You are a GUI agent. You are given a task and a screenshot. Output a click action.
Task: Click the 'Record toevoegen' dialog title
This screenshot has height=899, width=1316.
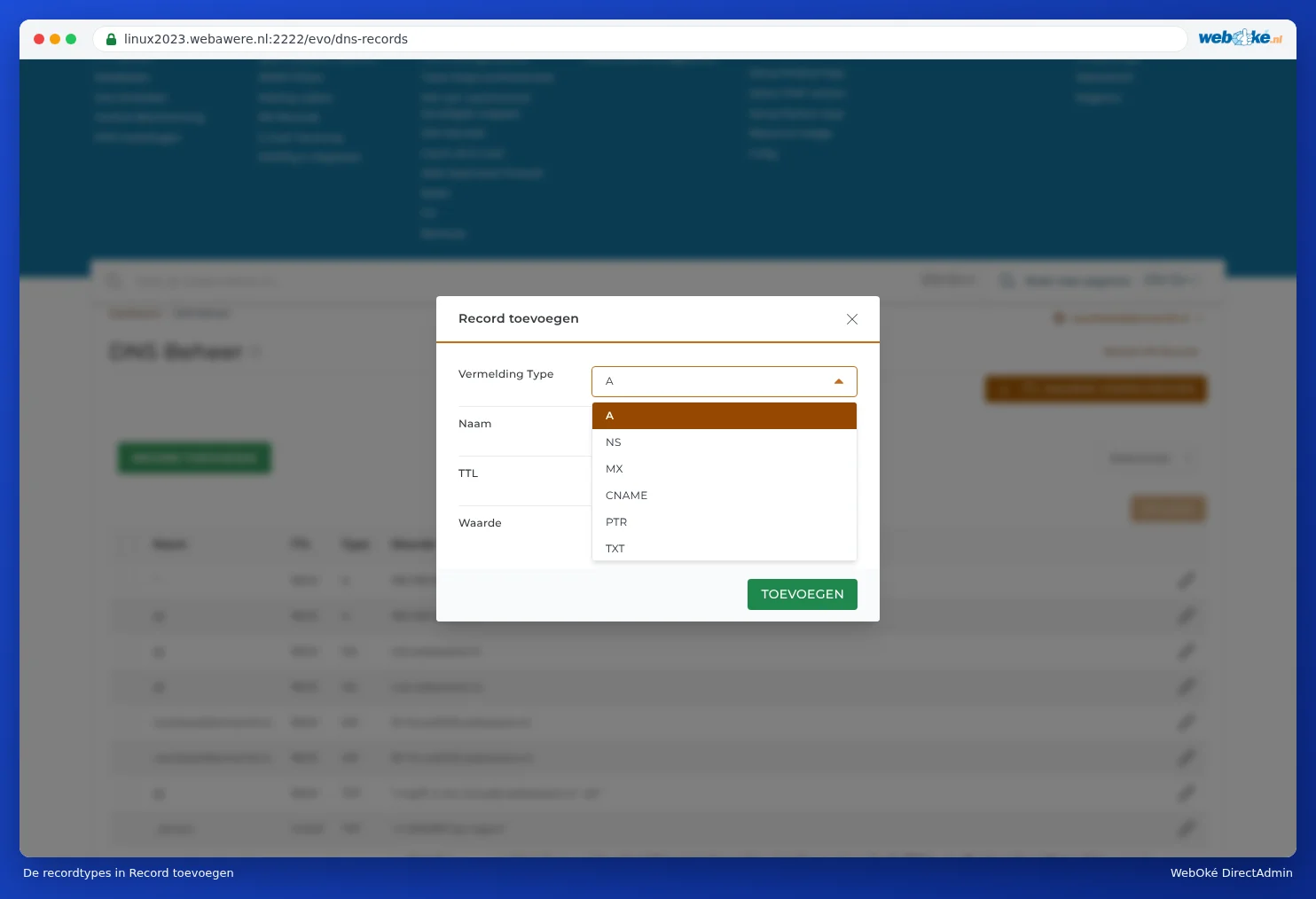click(519, 318)
